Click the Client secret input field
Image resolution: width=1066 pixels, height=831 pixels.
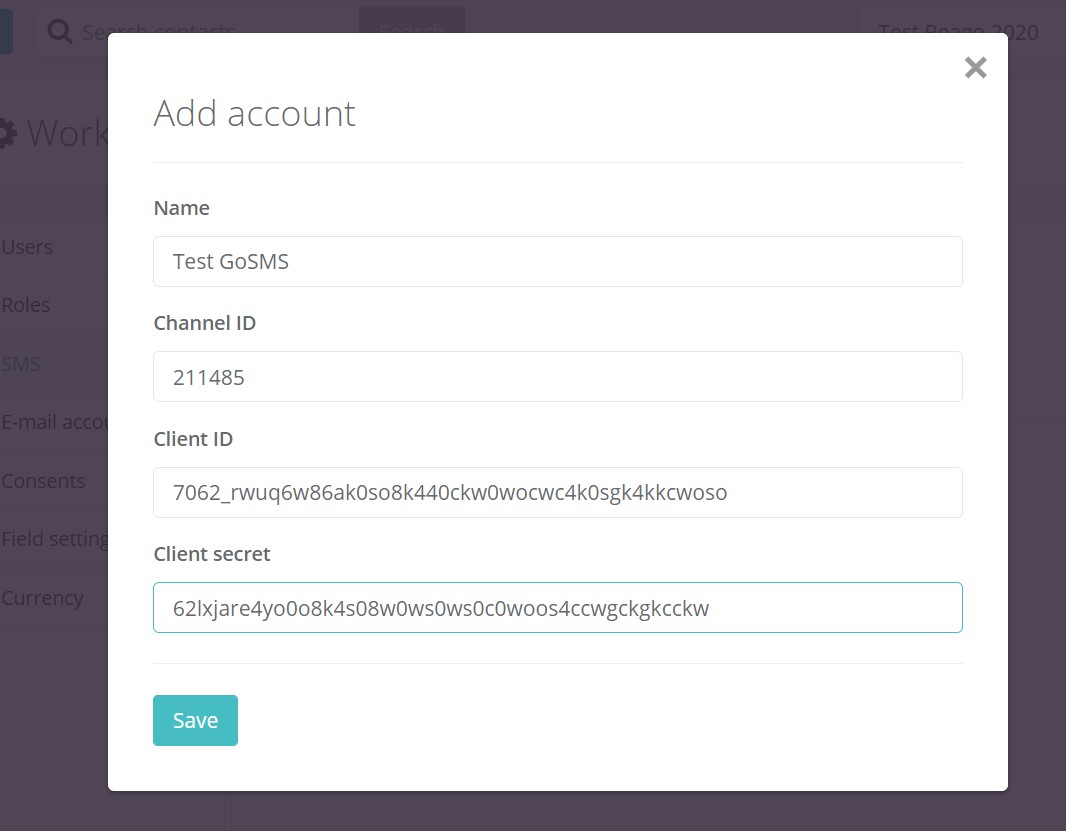[557, 607]
